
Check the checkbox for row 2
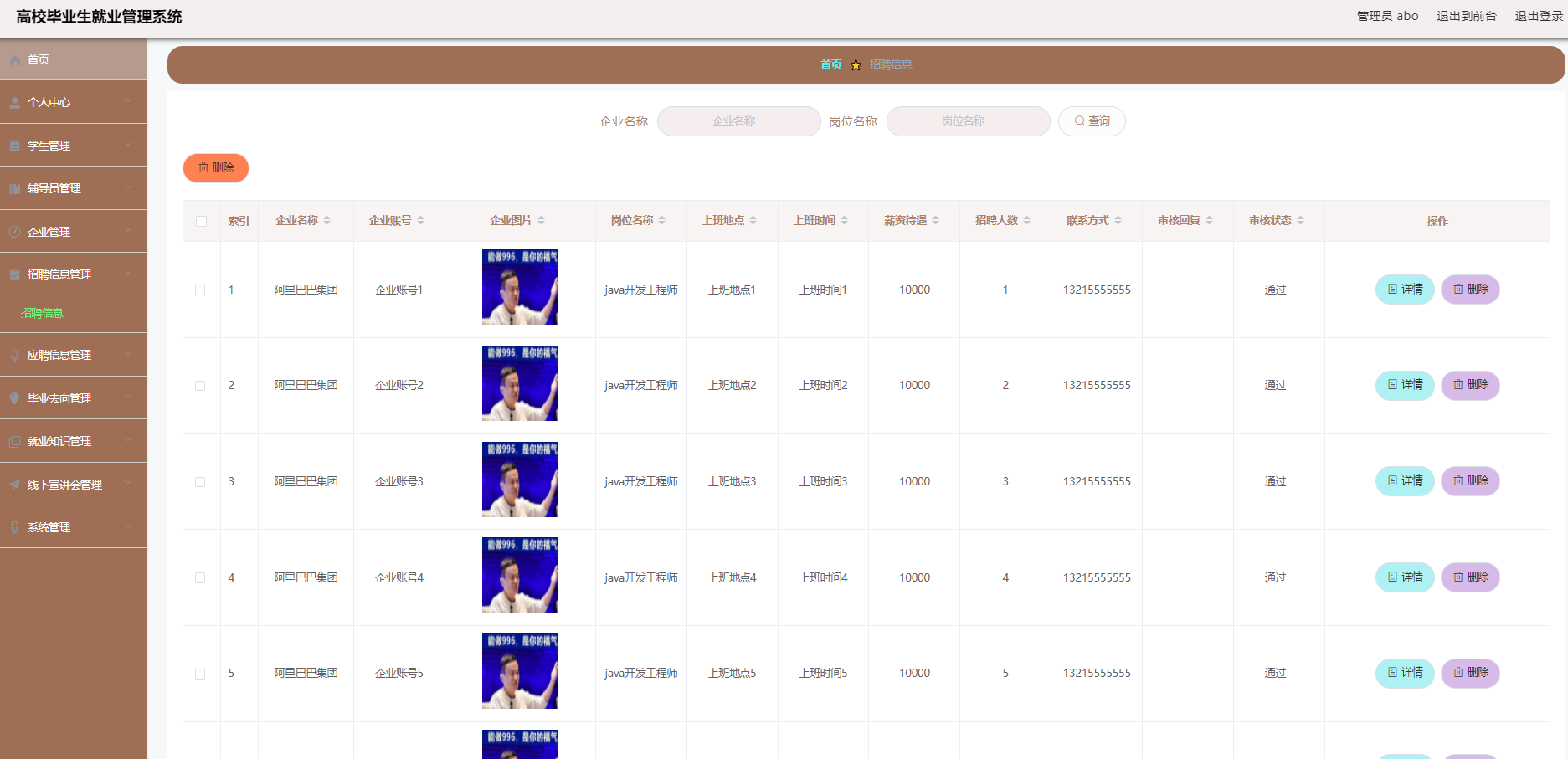200,386
